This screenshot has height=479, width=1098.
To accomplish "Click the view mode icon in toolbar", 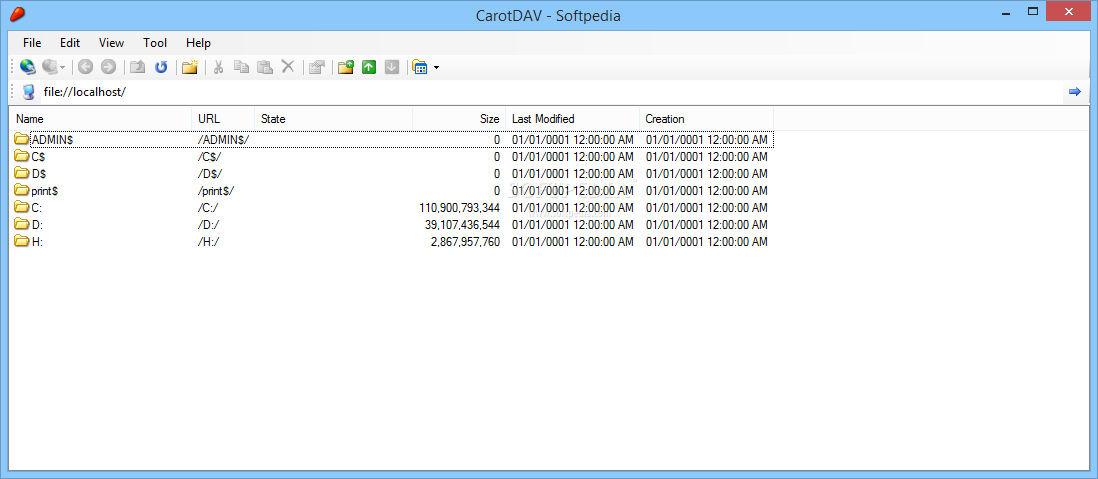I will point(420,67).
